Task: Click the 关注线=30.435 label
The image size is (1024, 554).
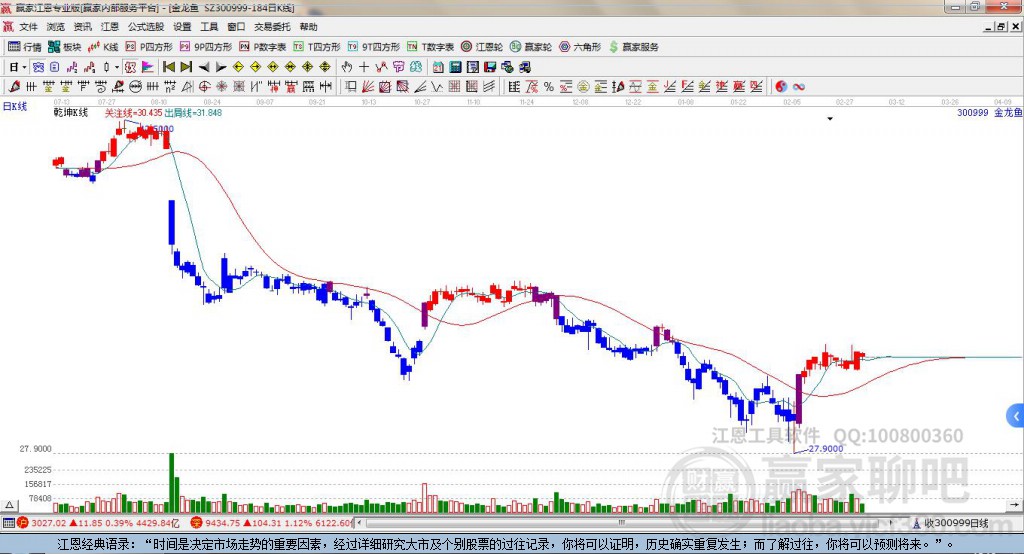Action: 133,113
